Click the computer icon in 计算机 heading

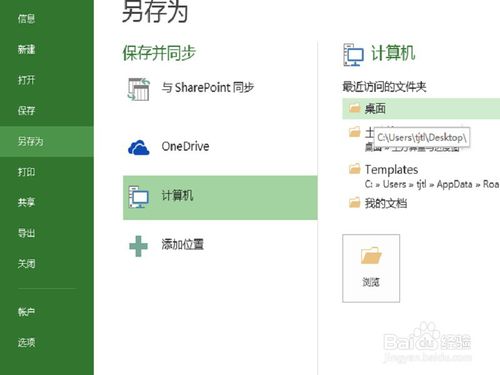pos(353,55)
